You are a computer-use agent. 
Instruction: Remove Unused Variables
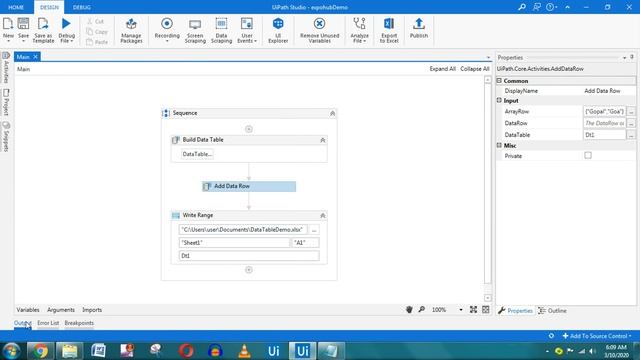(320, 30)
